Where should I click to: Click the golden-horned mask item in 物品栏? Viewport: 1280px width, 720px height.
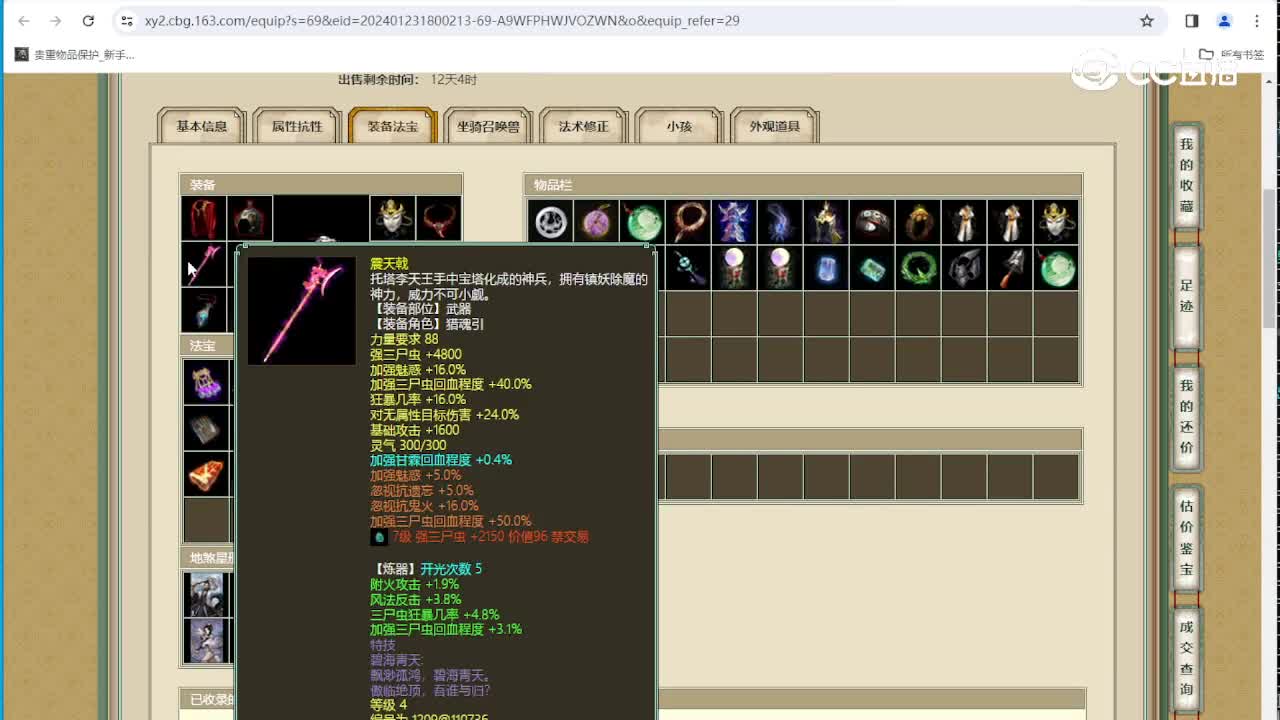1056,222
